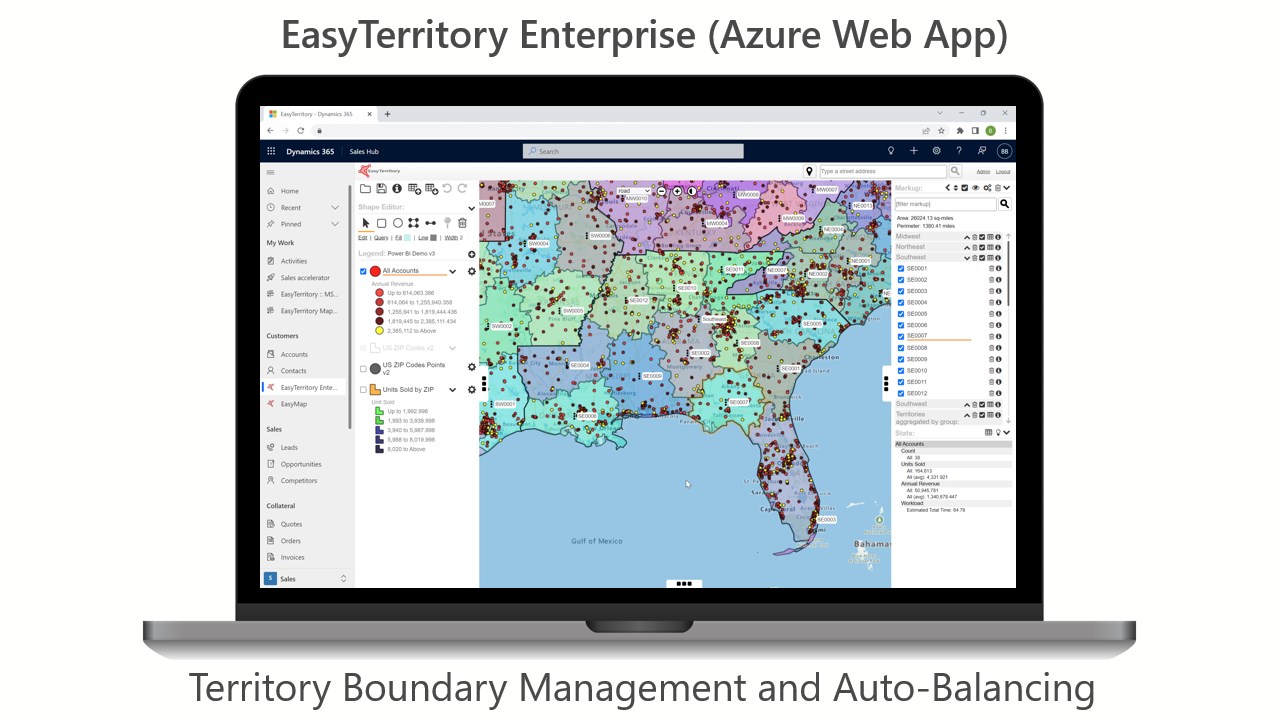1280x720 pixels.
Task: Collapse the Southeast territory group
Action: 967,258
